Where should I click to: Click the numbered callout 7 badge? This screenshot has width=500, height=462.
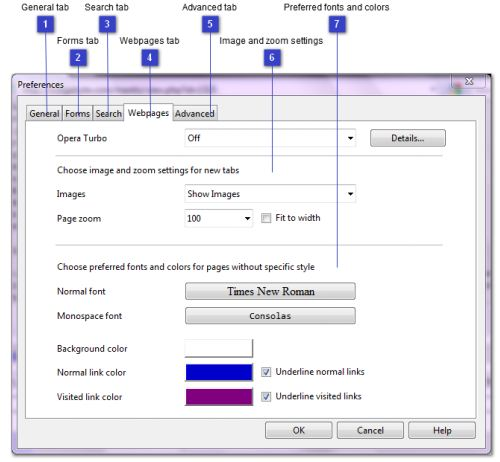point(337,24)
